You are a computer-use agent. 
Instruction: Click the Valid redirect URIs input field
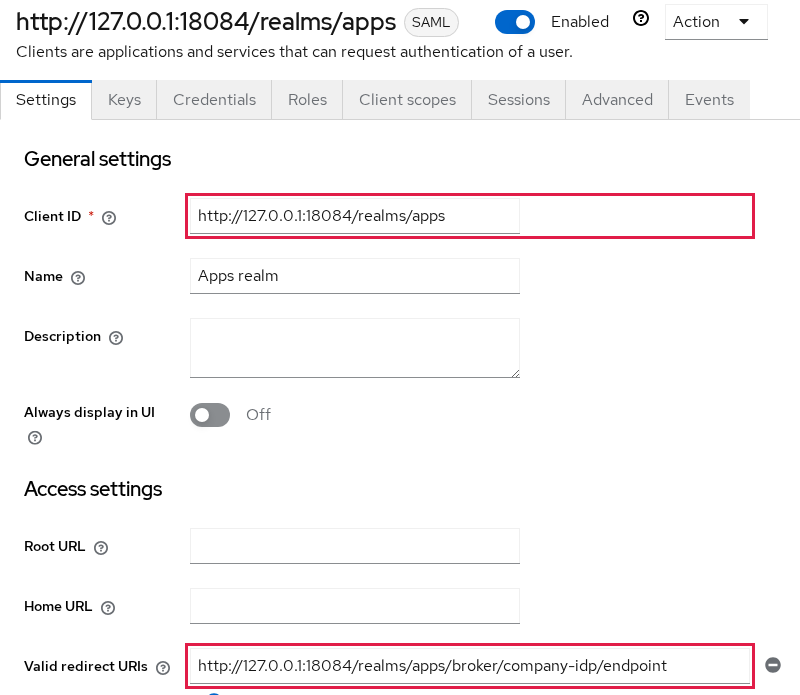(469, 666)
